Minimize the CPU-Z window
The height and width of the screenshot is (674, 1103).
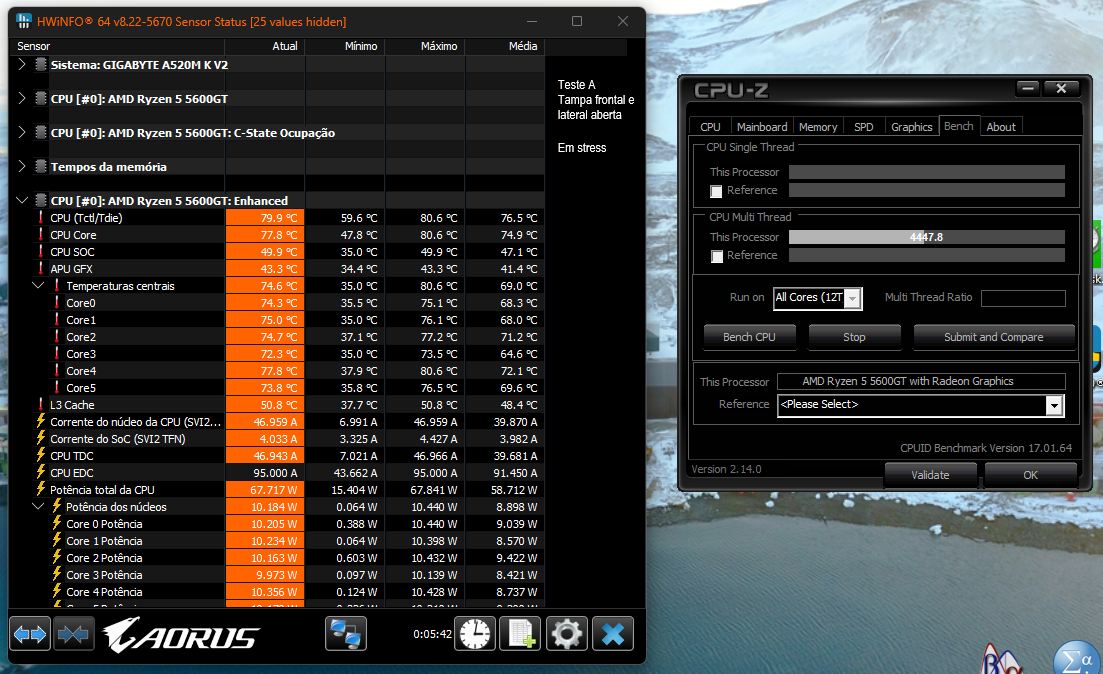(1028, 89)
